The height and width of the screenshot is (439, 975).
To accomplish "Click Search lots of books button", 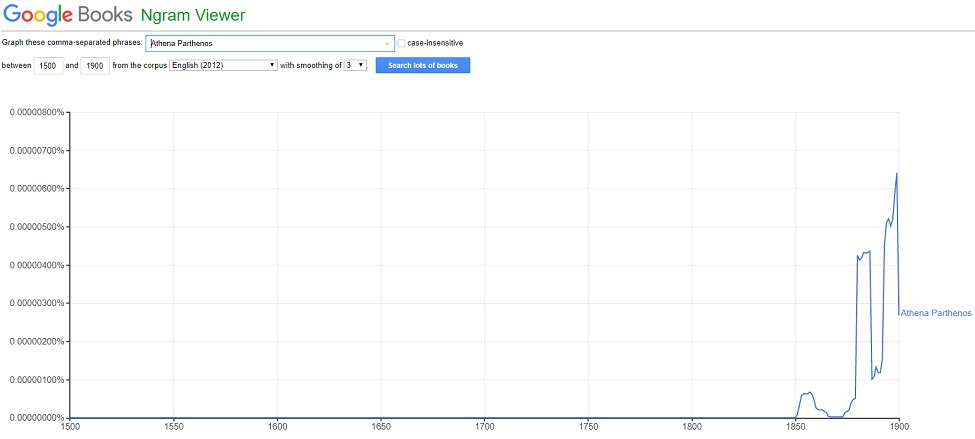I will (423, 65).
